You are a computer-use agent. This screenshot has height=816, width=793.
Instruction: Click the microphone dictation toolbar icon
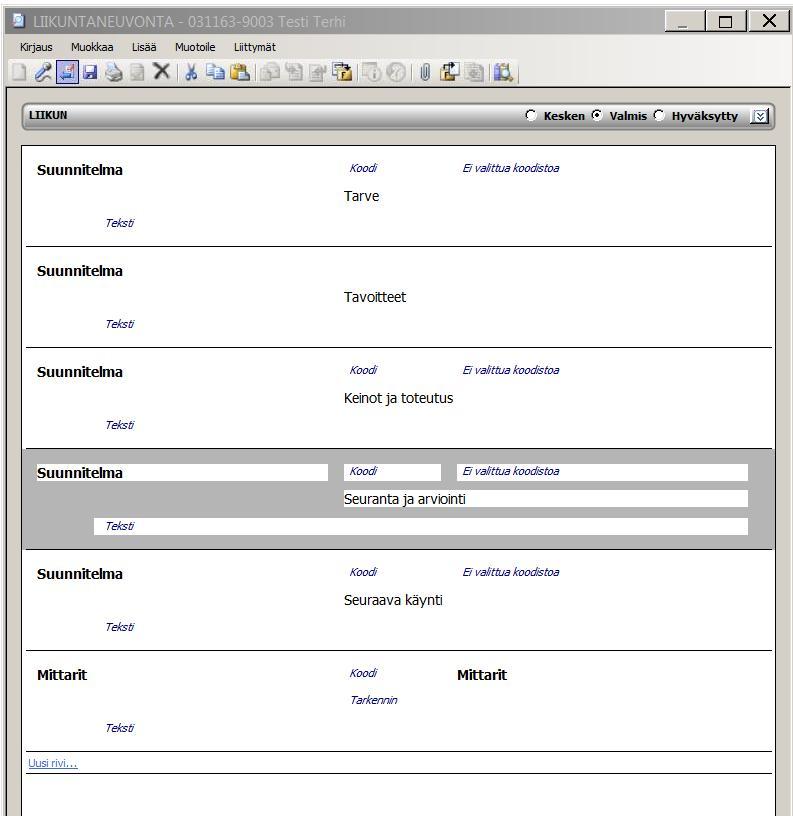pos(43,72)
